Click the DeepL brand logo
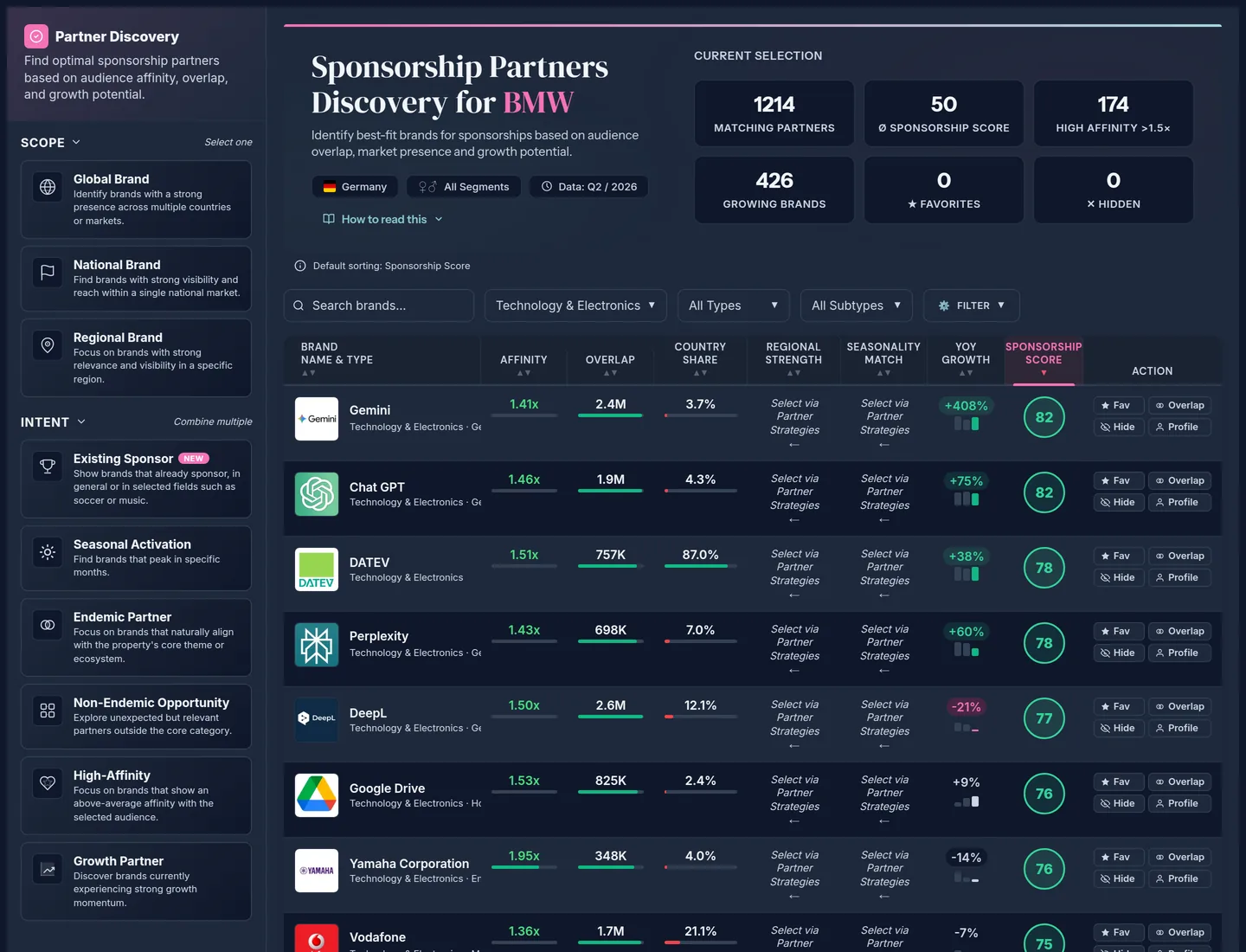The width and height of the screenshot is (1246, 952). pos(317,720)
